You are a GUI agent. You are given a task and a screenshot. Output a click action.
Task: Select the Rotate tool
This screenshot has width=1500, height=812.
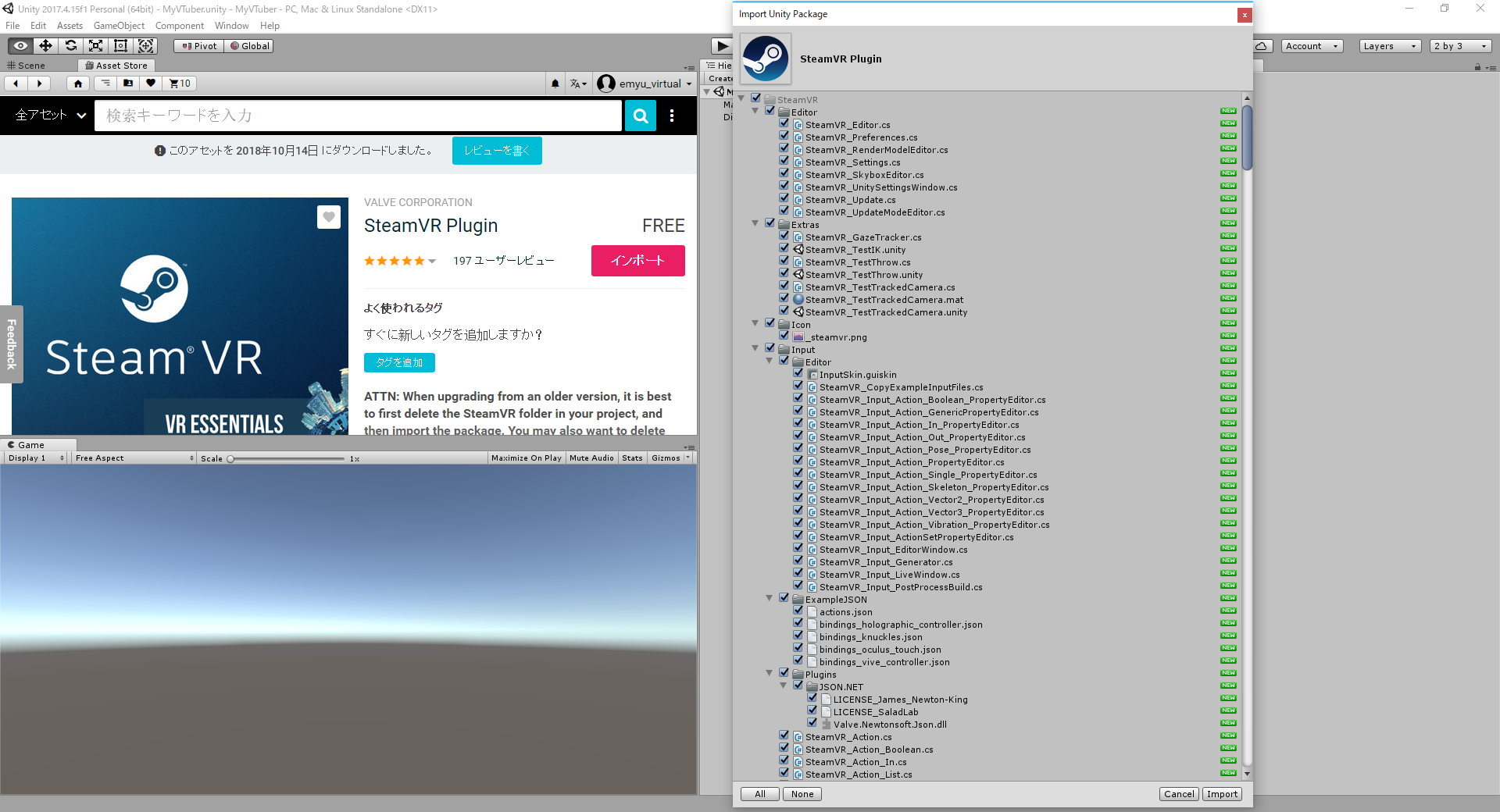[70, 45]
